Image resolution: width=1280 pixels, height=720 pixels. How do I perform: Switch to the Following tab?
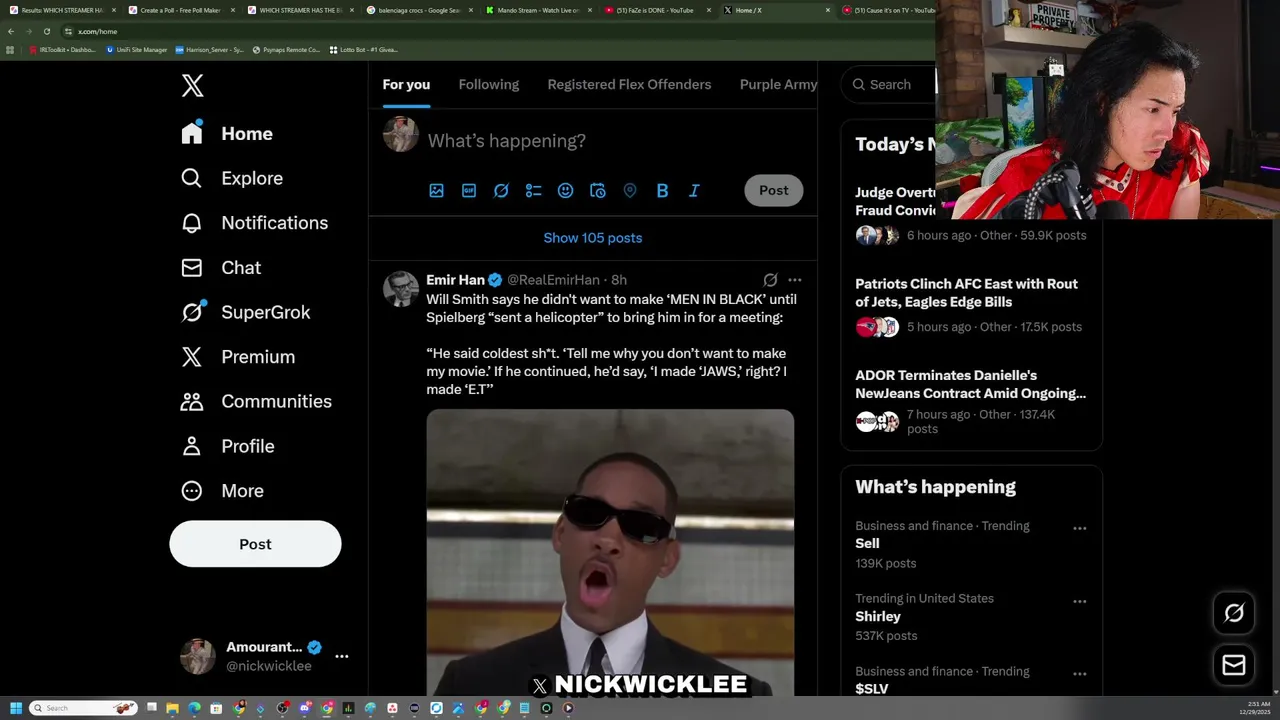(489, 85)
